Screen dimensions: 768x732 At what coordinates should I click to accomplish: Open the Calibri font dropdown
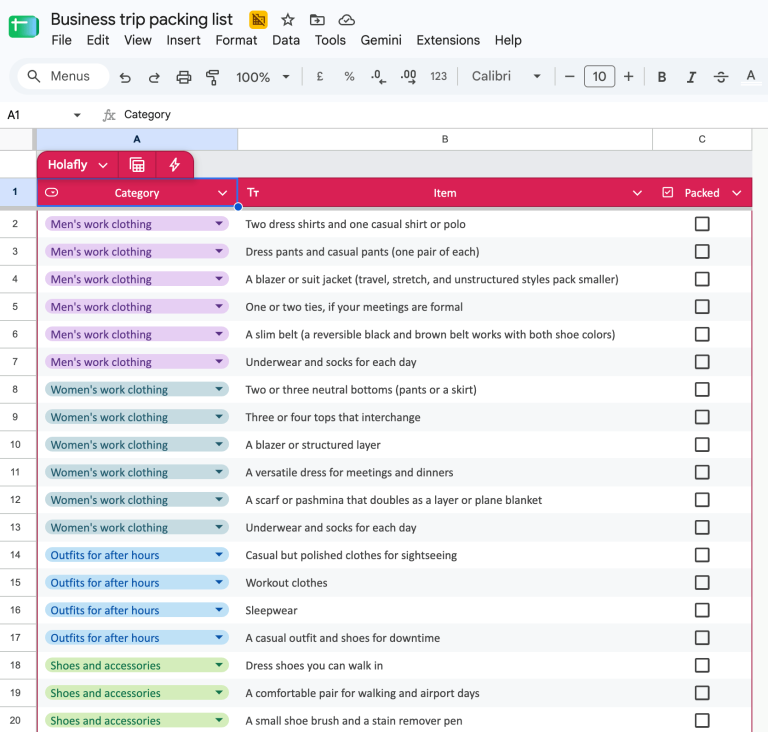[505, 76]
